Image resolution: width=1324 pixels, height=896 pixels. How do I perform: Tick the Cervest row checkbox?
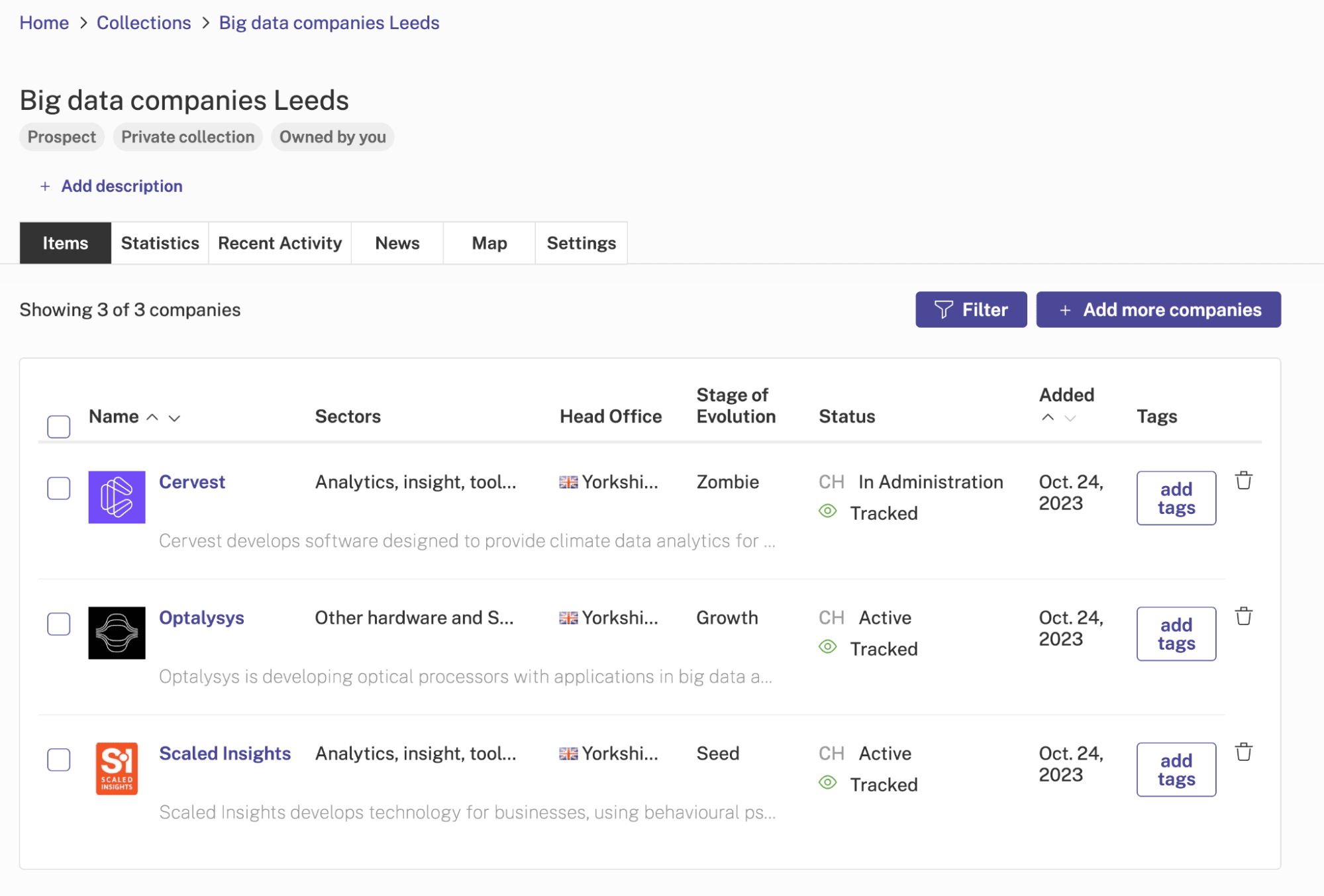click(59, 488)
